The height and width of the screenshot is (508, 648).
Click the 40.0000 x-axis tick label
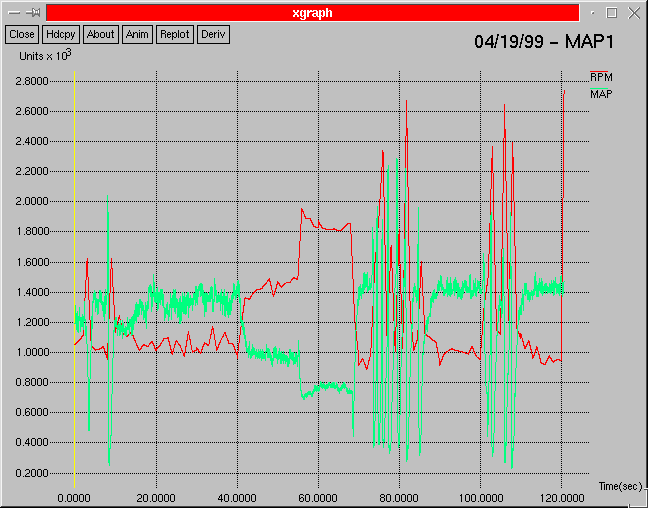click(237, 498)
